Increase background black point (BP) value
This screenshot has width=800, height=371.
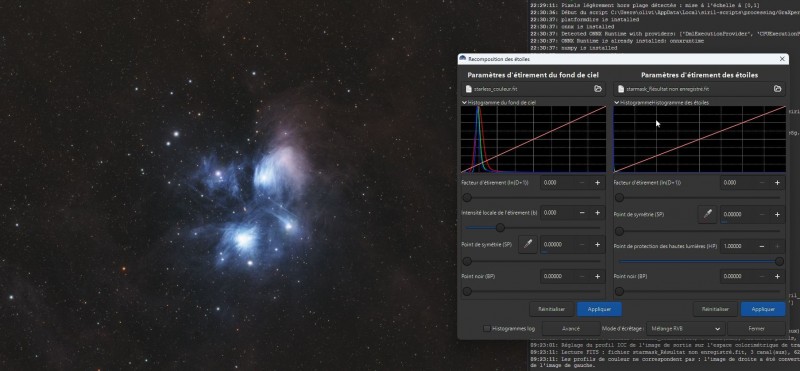[x=597, y=277]
